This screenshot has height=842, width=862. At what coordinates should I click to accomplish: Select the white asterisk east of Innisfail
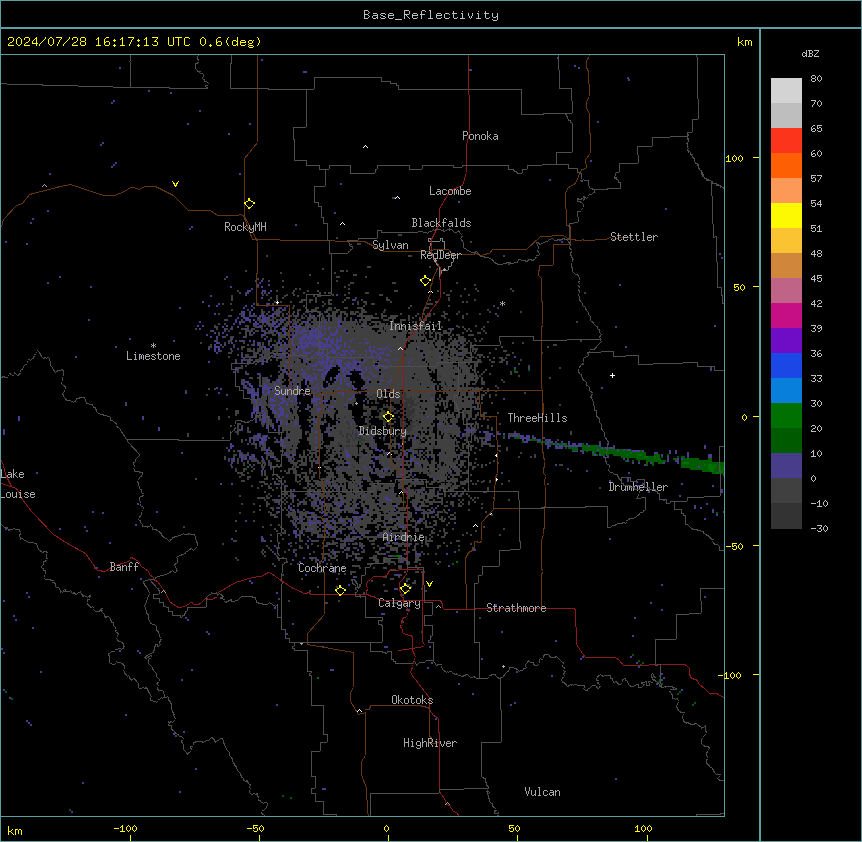[502, 303]
